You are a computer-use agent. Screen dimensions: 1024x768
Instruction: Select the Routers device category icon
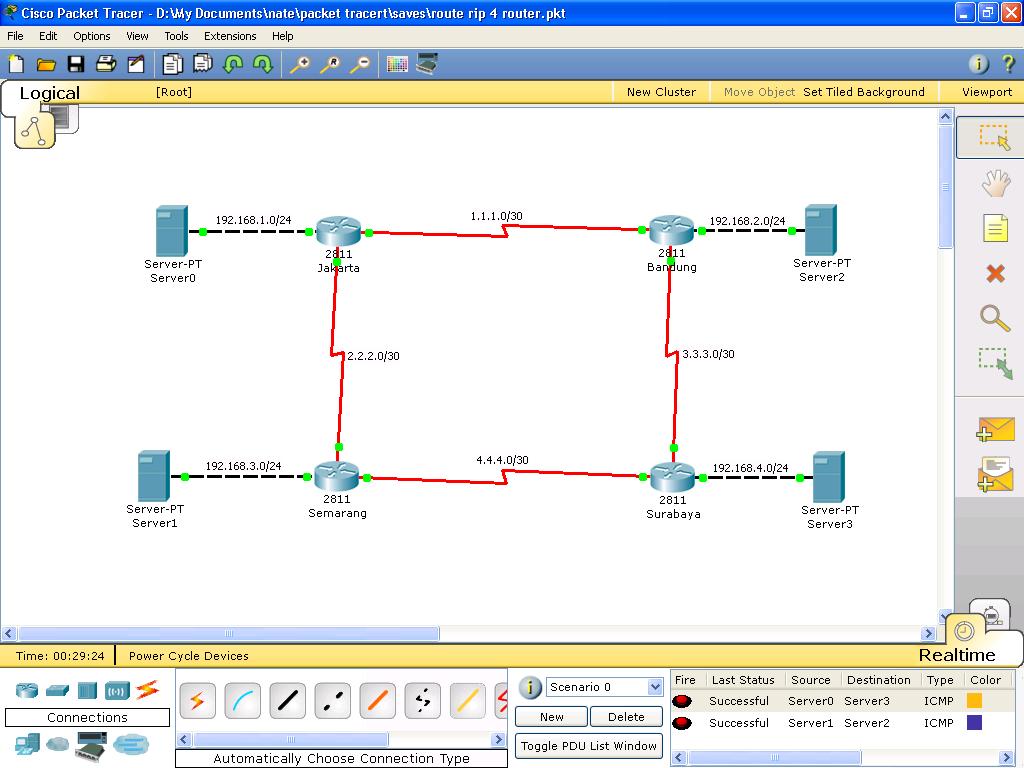point(27,690)
